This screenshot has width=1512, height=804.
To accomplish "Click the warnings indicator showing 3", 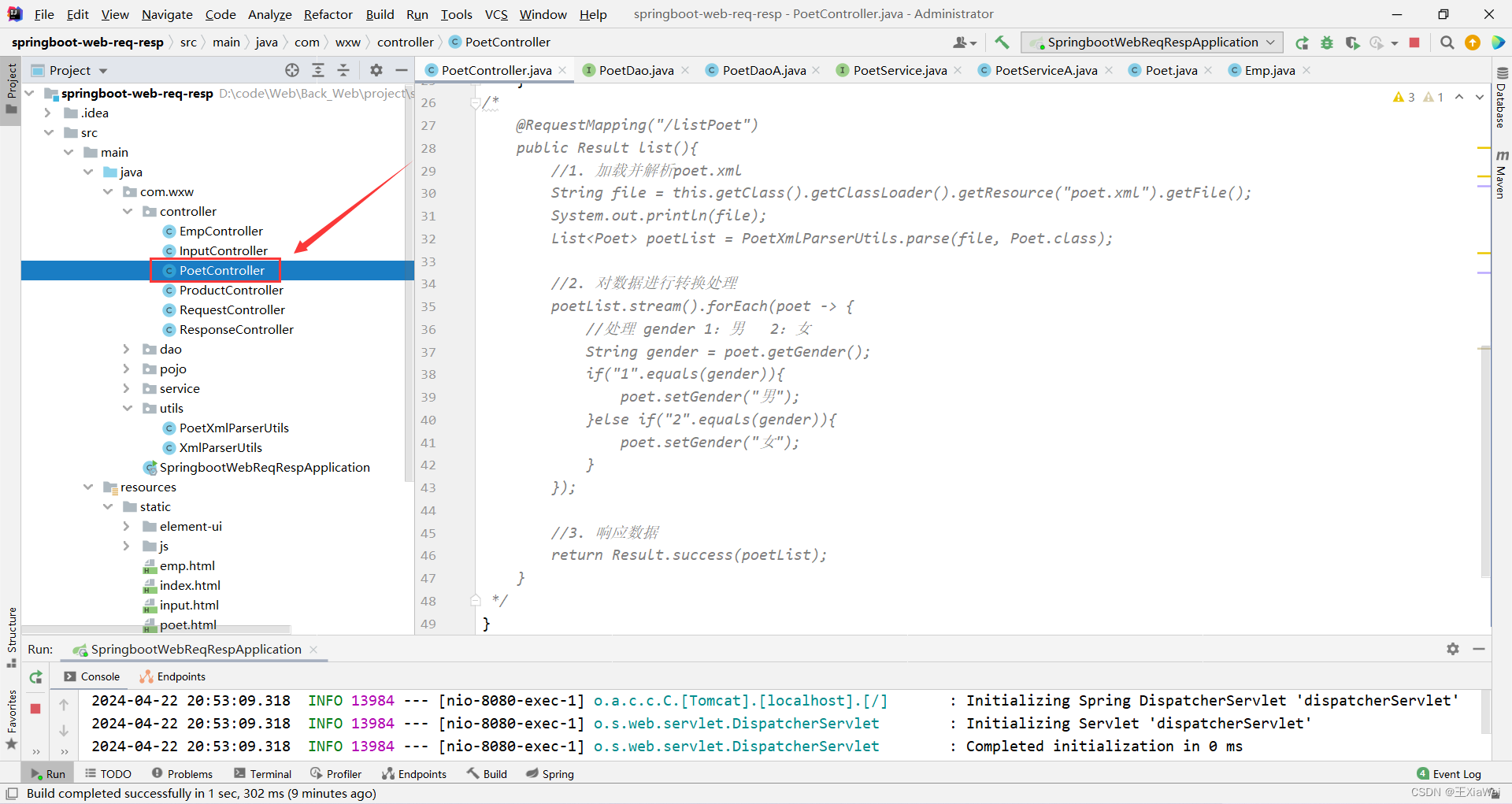I will (x=1404, y=97).
